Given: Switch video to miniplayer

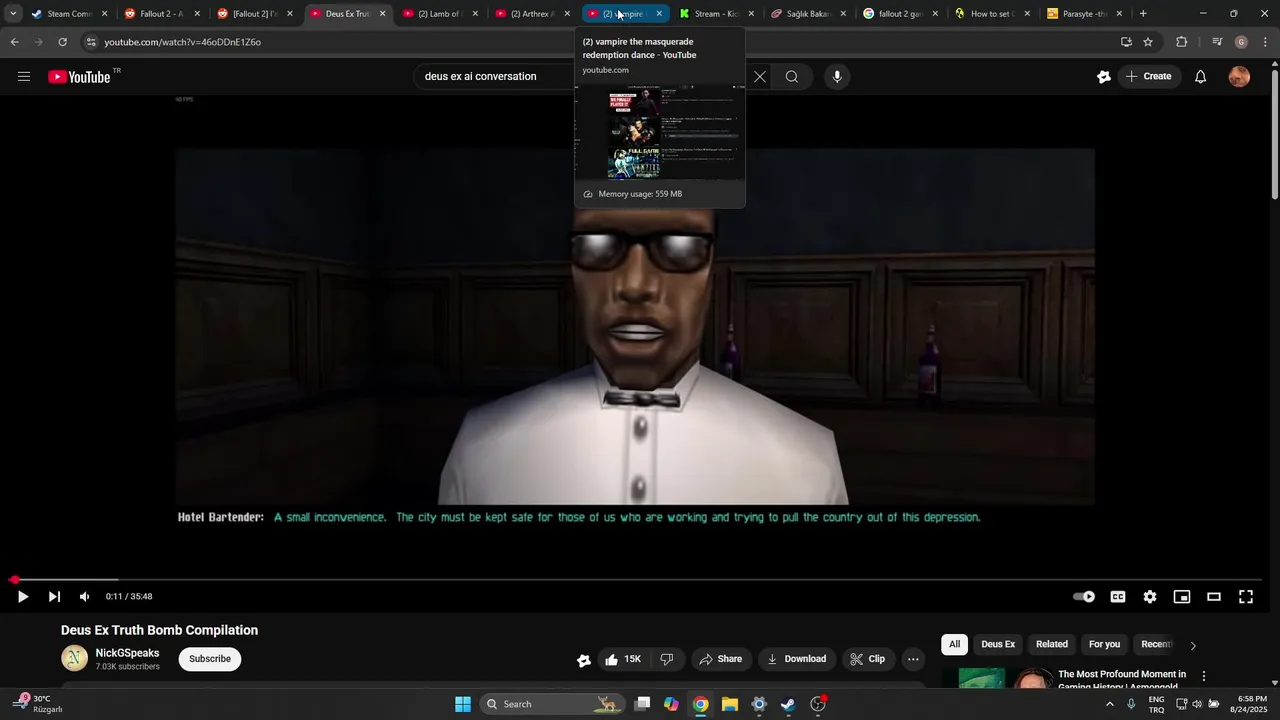Looking at the screenshot, I should point(1182,597).
